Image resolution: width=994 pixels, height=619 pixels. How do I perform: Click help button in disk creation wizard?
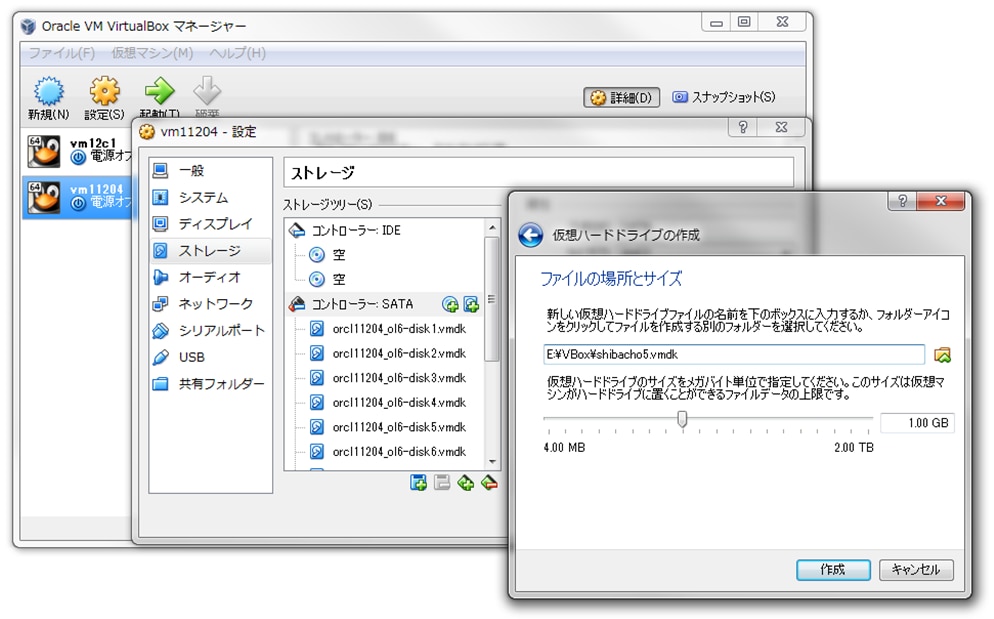tap(902, 201)
